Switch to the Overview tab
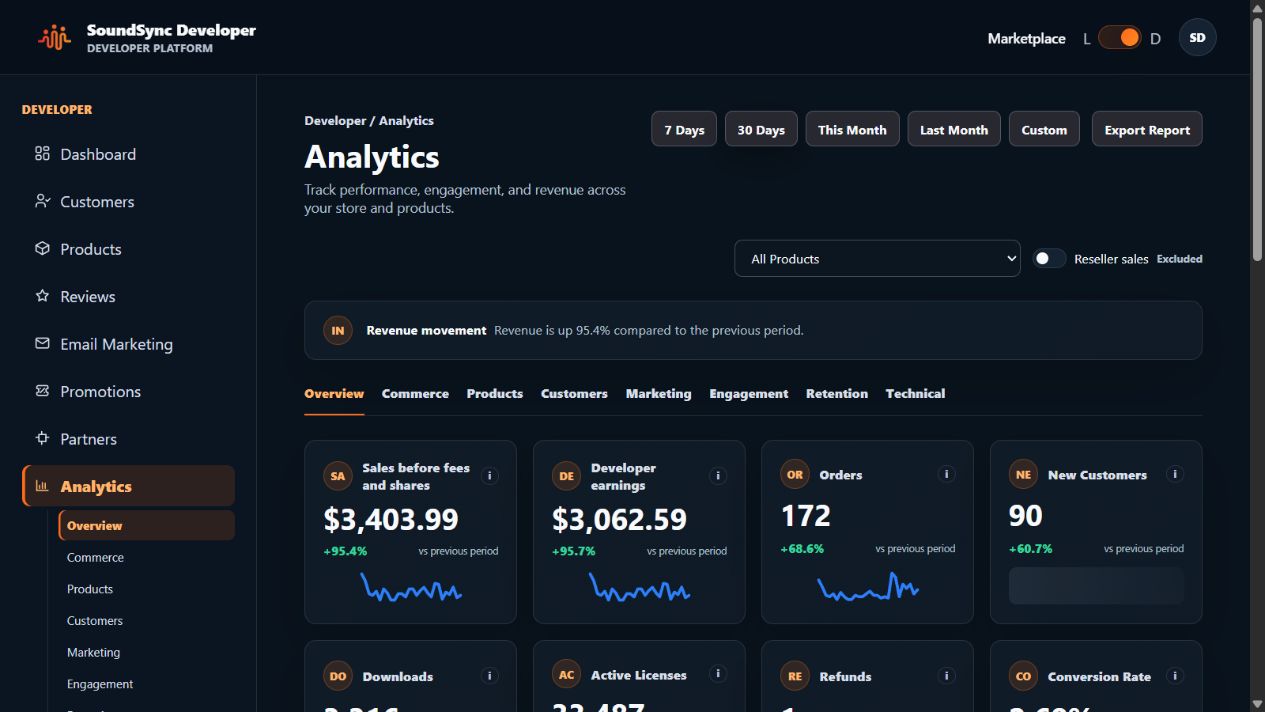The height and width of the screenshot is (712, 1265). pos(334,394)
